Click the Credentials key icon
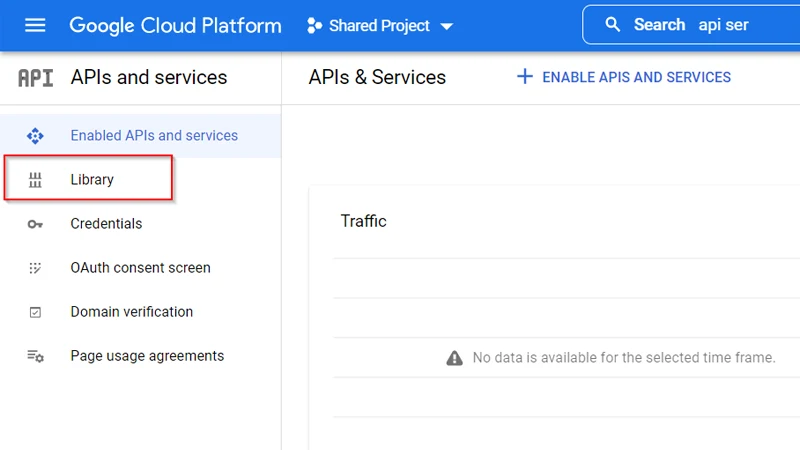800x450 pixels. 36,224
